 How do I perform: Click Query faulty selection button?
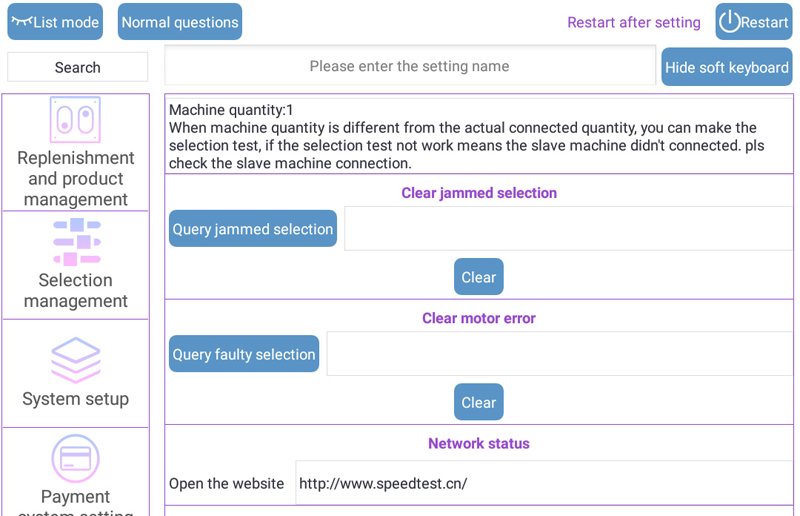[244, 354]
